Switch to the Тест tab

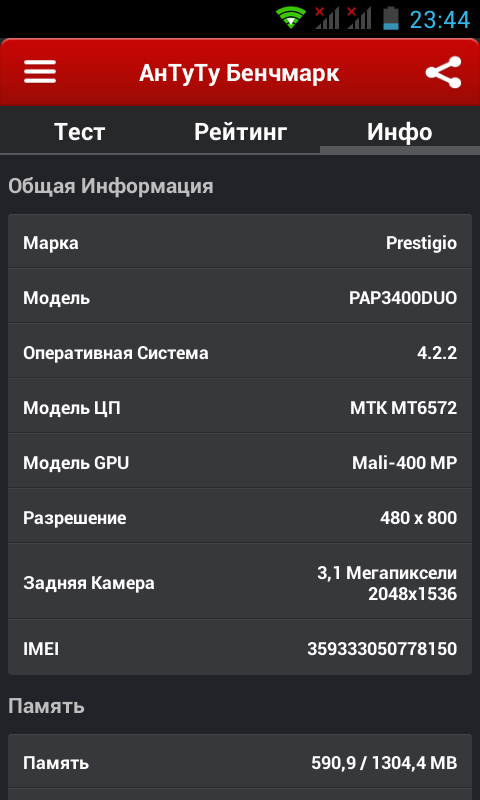tap(80, 132)
